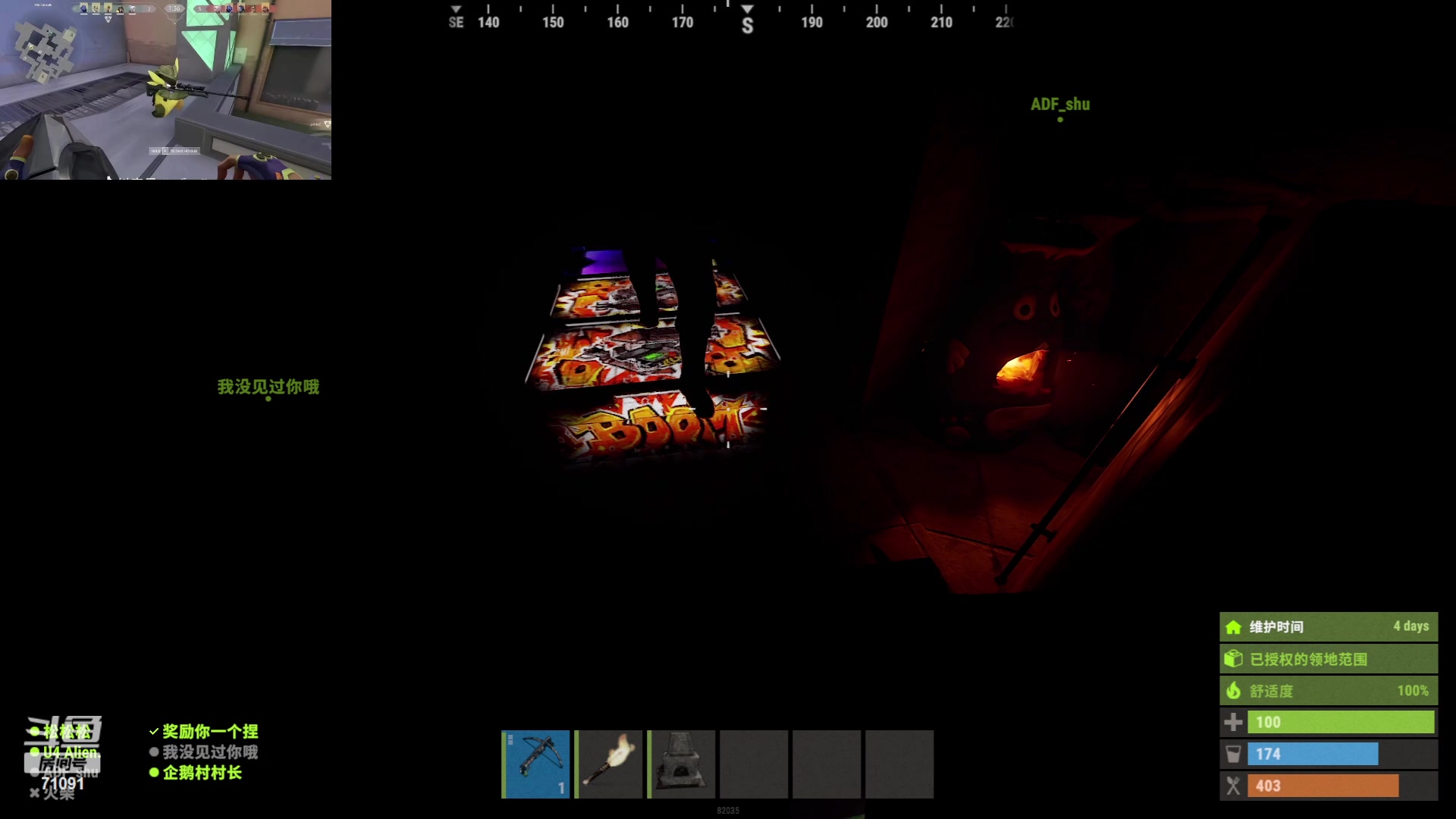Click the water cup hydration icon
1456x819 pixels.
coord(1234,754)
